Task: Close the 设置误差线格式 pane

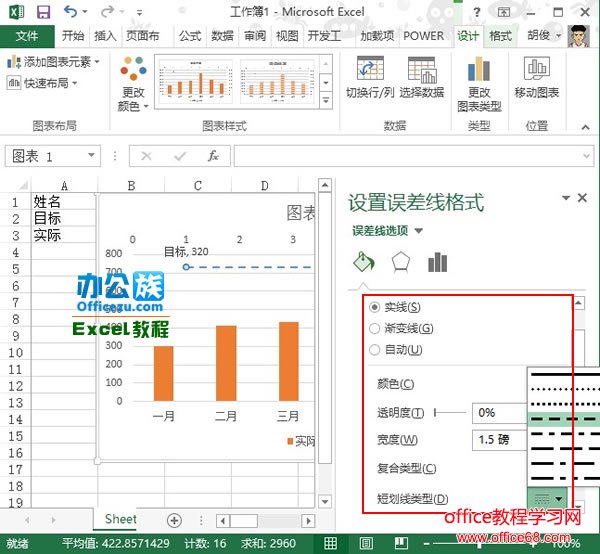Action: click(582, 197)
